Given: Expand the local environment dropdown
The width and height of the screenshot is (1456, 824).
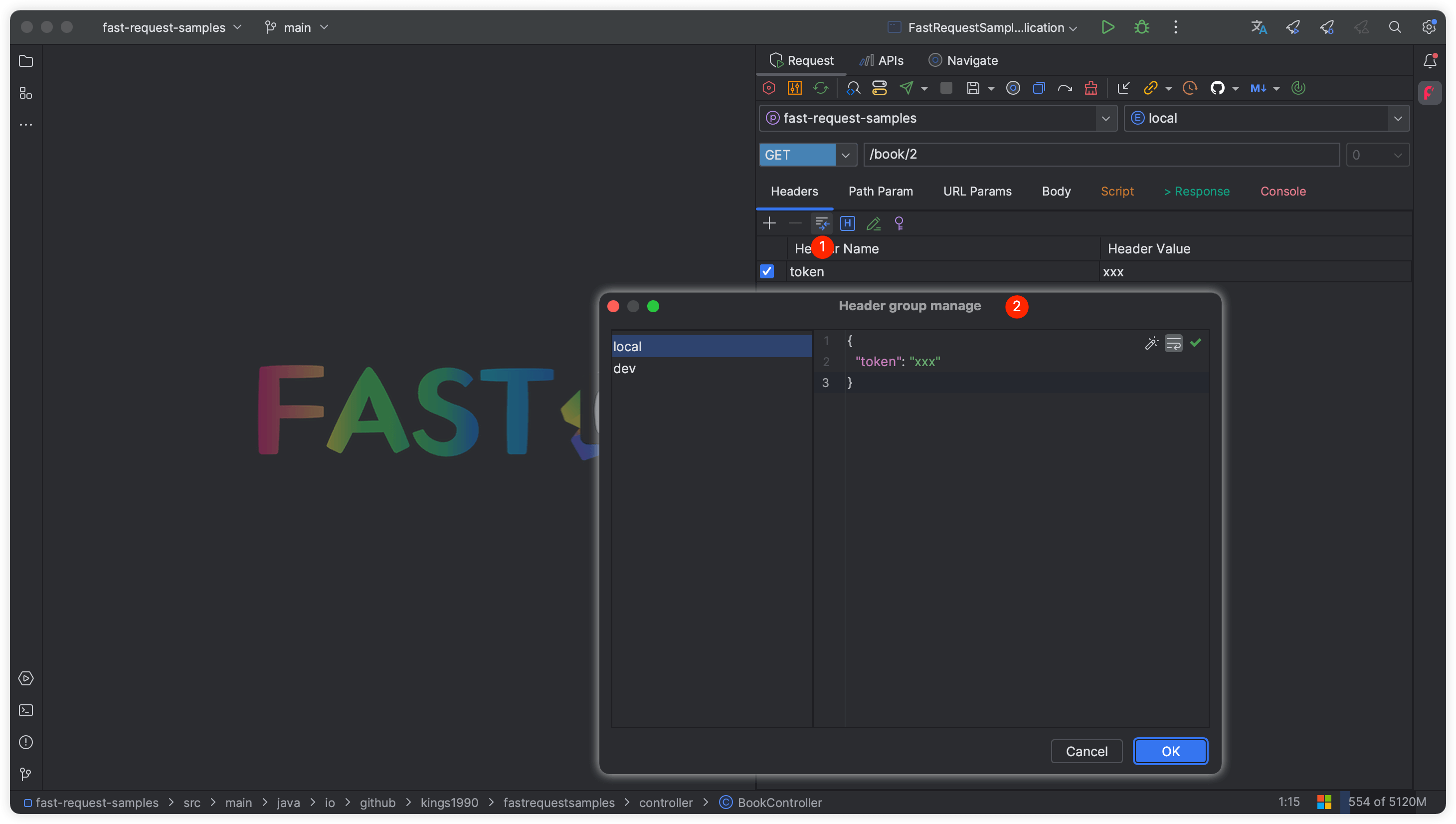Looking at the screenshot, I should pos(1398,118).
